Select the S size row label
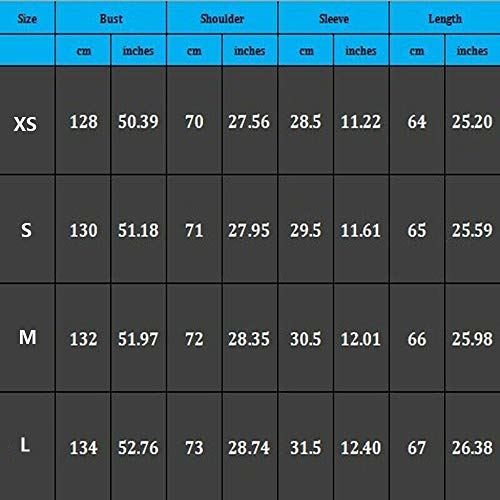Screen dimensions: 500x500 (26, 230)
